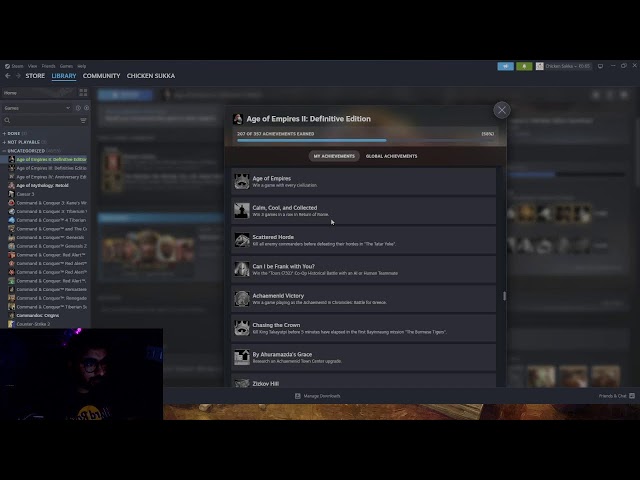The height and width of the screenshot is (480, 640).
Task: Click the Home button in sidebar
Action: tap(37, 93)
